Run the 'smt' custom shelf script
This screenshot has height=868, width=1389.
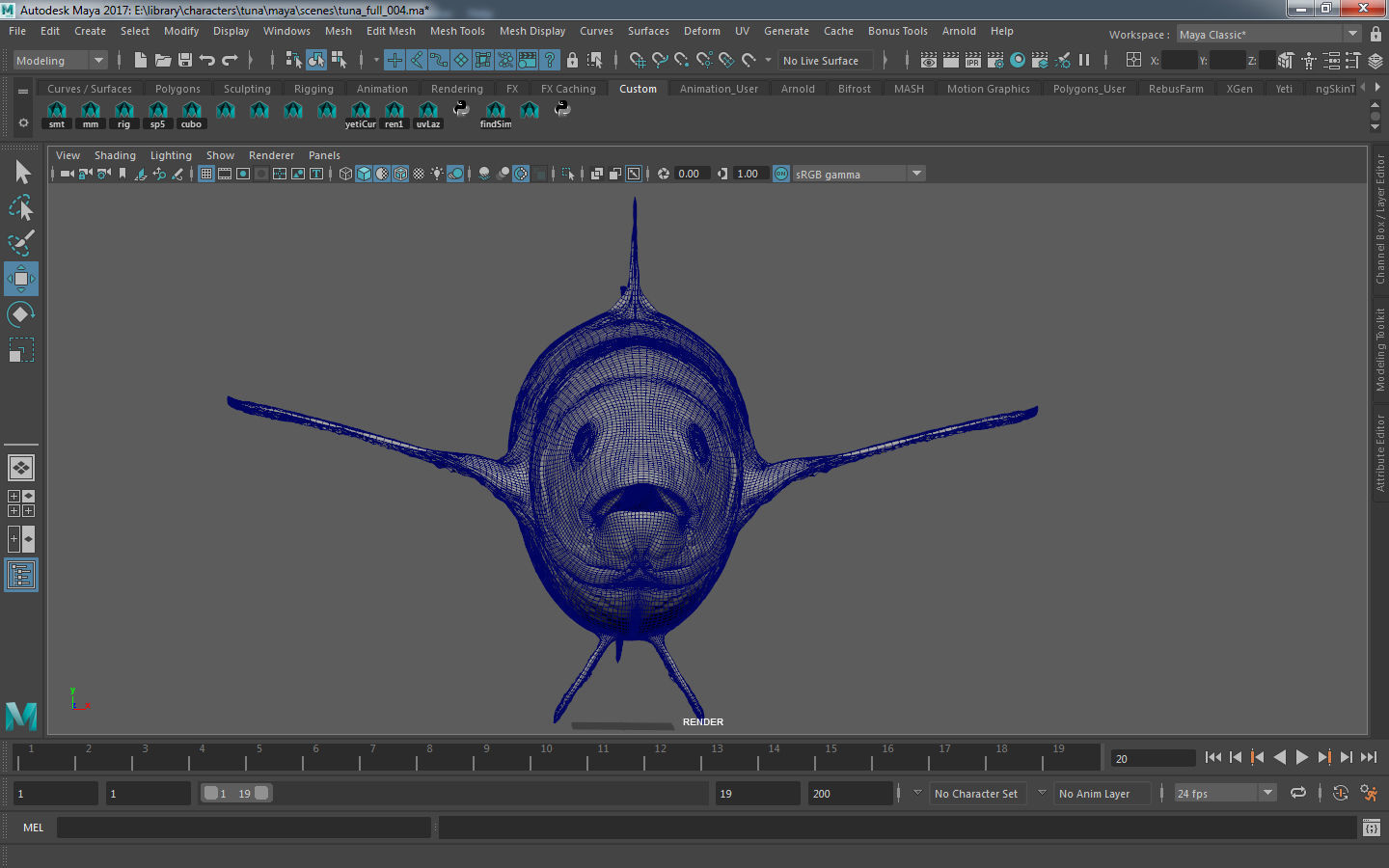point(57,115)
